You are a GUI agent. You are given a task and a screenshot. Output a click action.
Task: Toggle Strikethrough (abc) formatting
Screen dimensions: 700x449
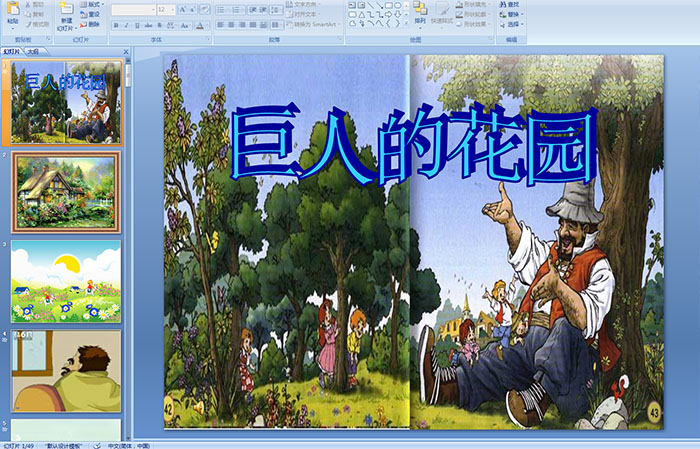pos(148,25)
